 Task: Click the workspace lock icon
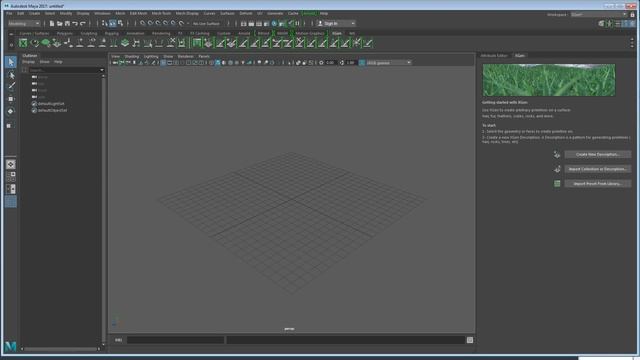(x=632, y=15)
